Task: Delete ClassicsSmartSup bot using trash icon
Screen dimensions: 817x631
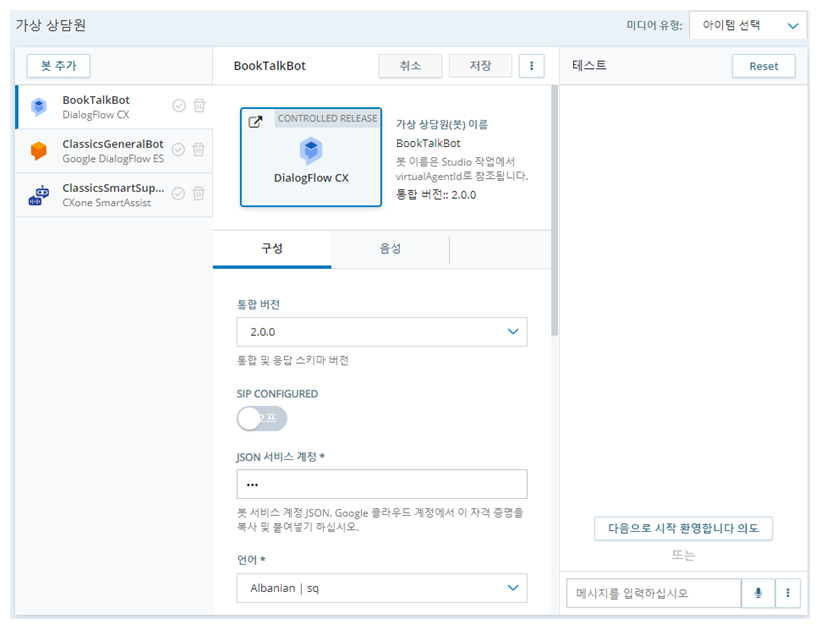Action: [199, 194]
